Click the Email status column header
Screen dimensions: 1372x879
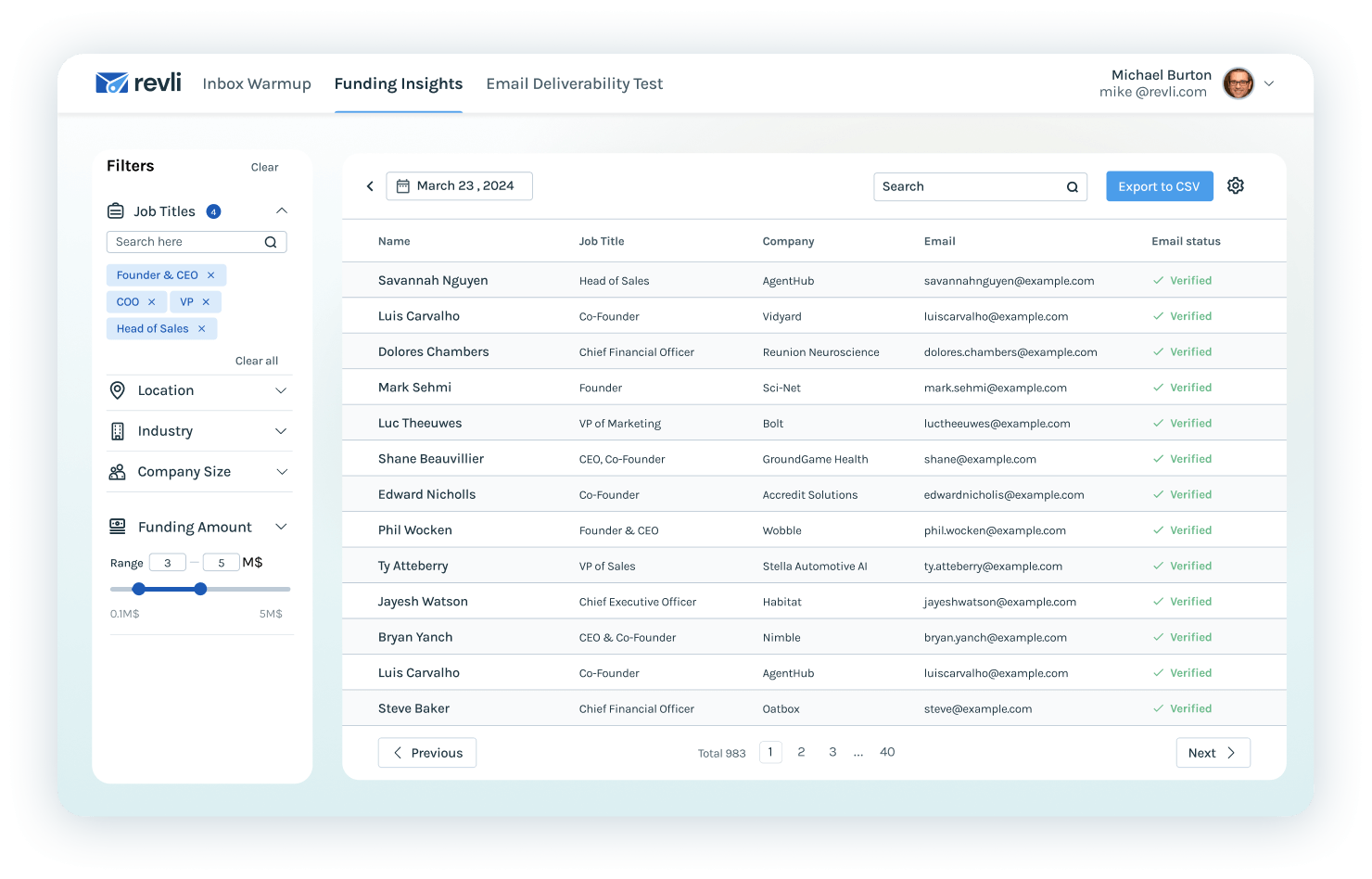(1186, 241)
